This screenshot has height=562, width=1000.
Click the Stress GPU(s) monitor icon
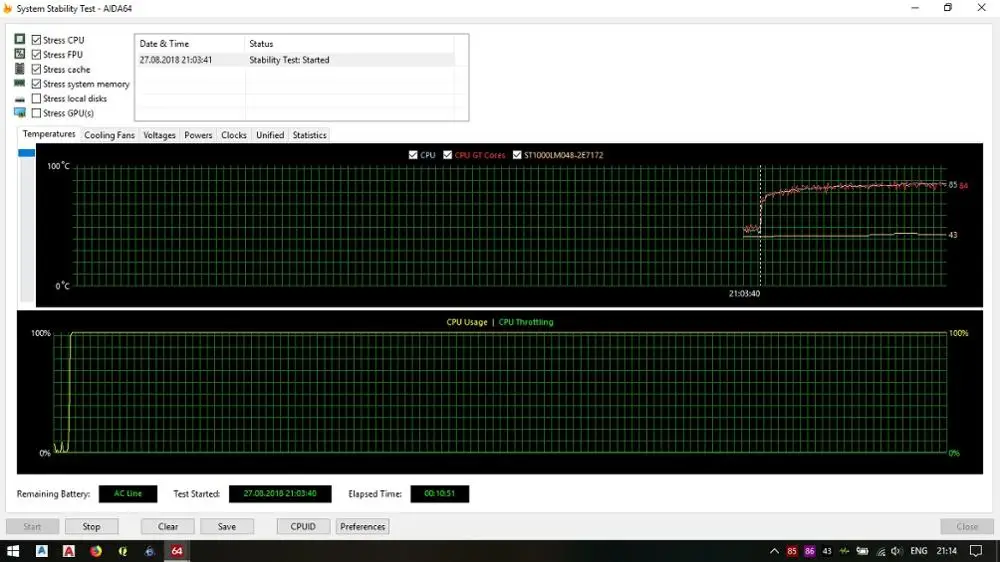20,112
